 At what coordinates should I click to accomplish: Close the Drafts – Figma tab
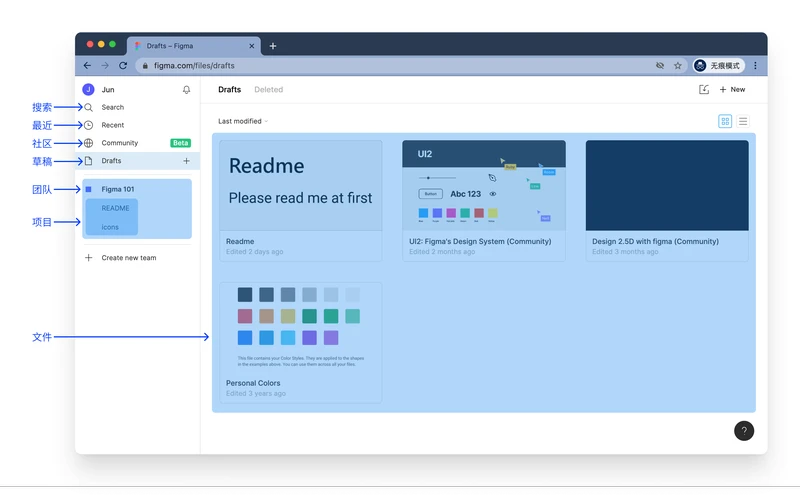point(252,46)
